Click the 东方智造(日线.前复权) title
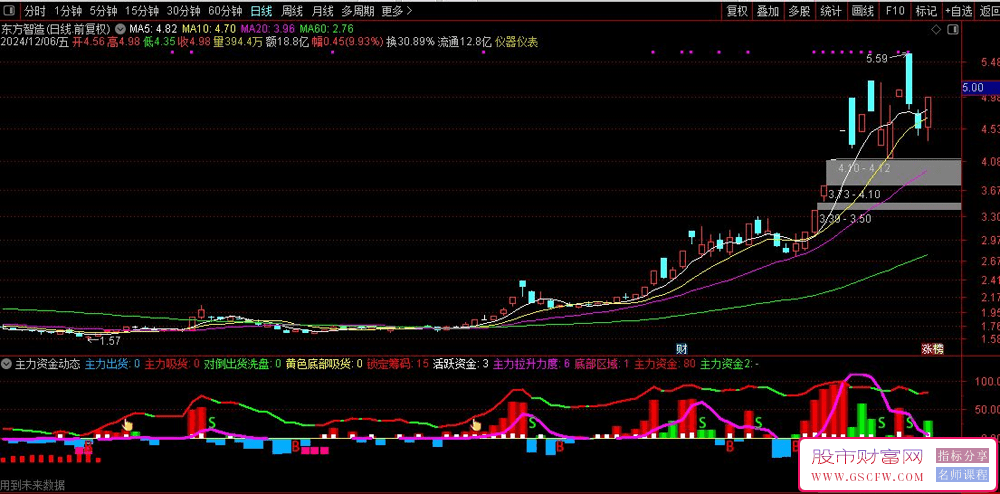 point(56,29)
